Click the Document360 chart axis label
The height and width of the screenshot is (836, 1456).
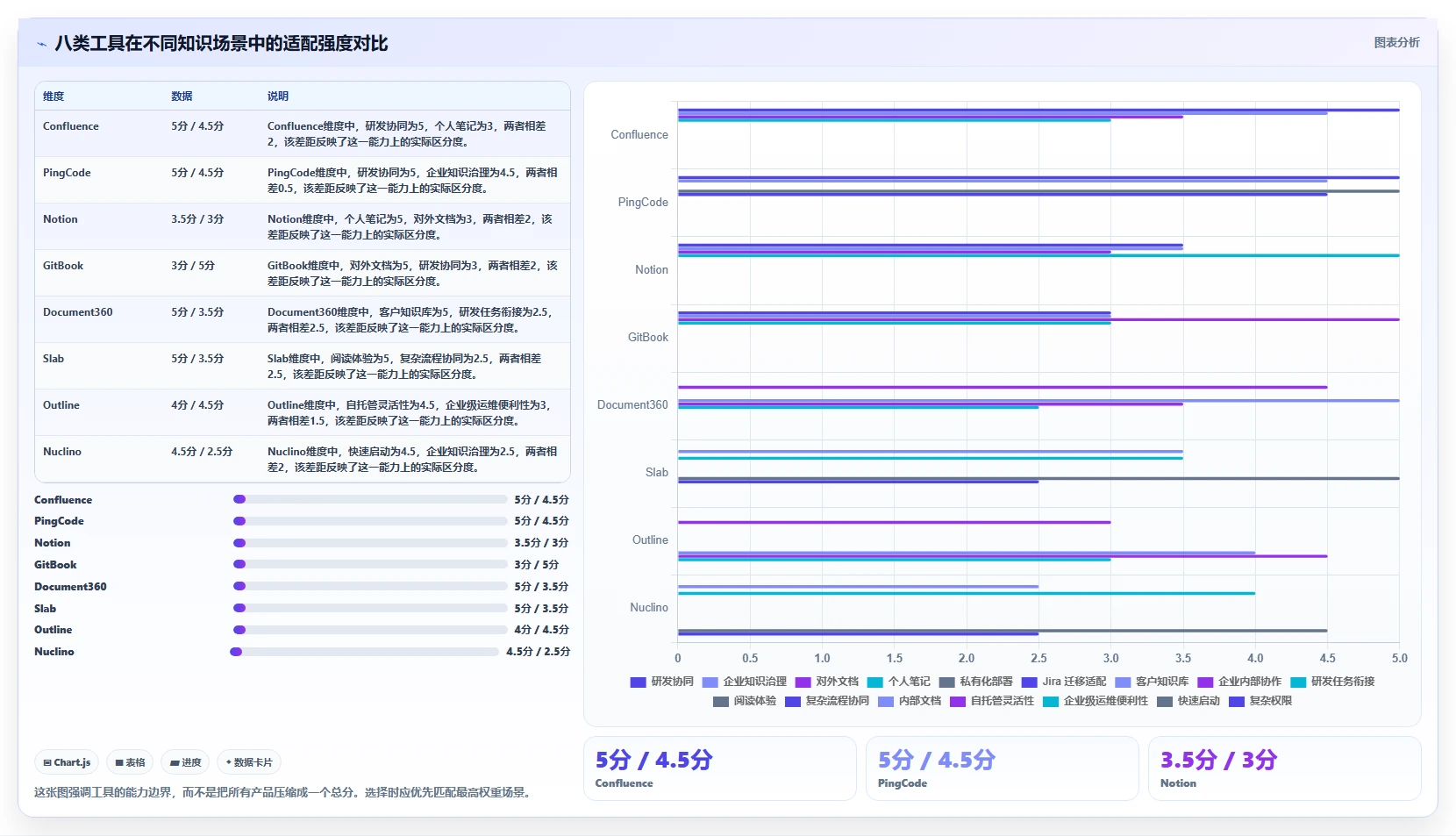[x=632, y=405]
